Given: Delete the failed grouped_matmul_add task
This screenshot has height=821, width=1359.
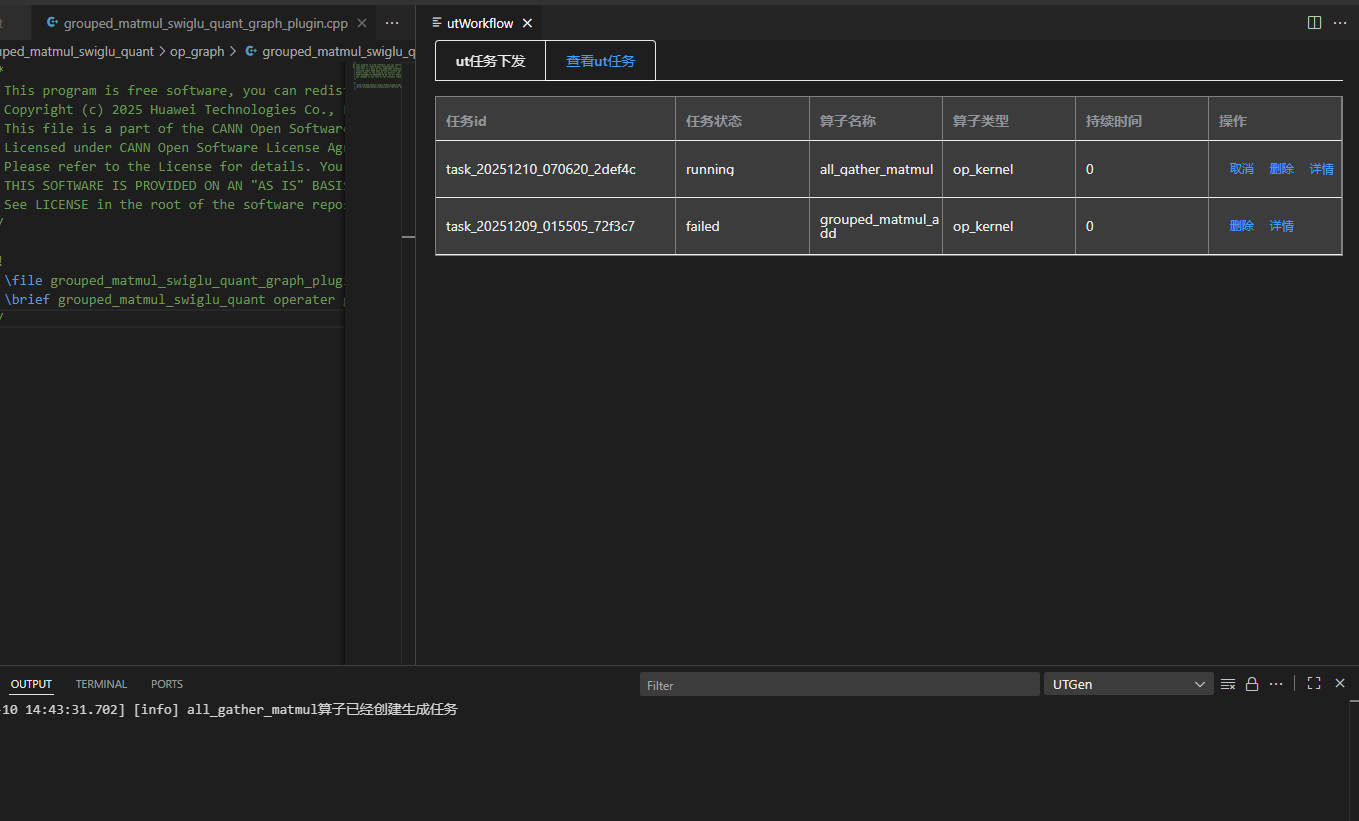Looking at the screenshot, I should point(1241,226).
